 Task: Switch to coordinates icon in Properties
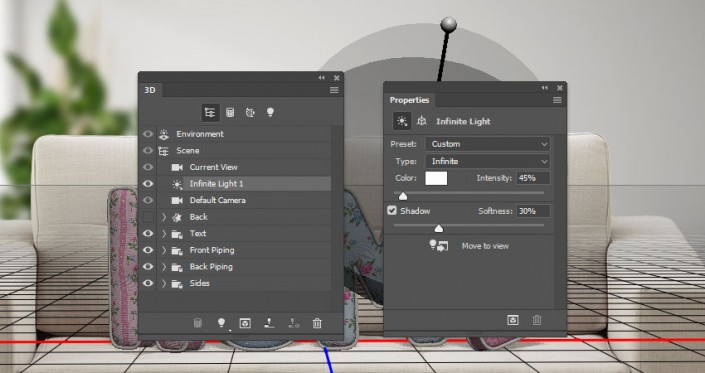pos(421,121)
